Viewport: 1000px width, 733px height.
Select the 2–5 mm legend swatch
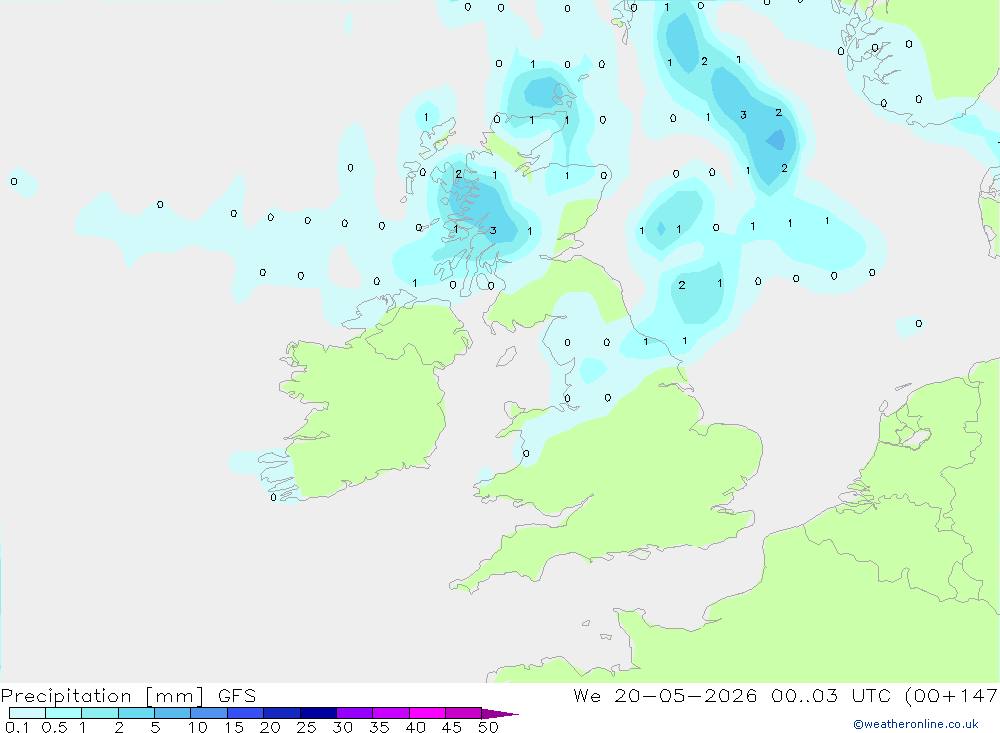point(136,713)
